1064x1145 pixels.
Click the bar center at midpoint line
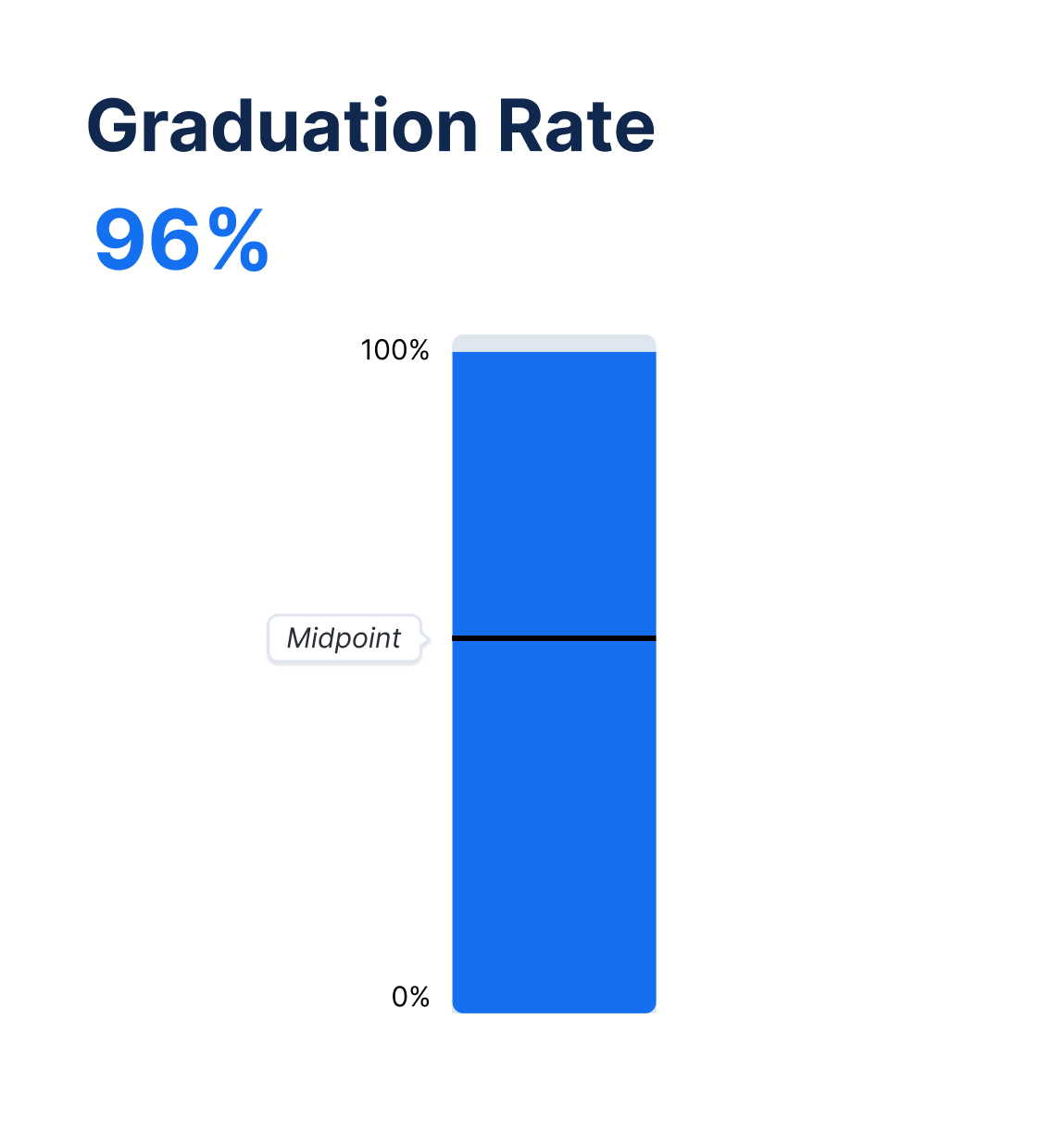554,638
